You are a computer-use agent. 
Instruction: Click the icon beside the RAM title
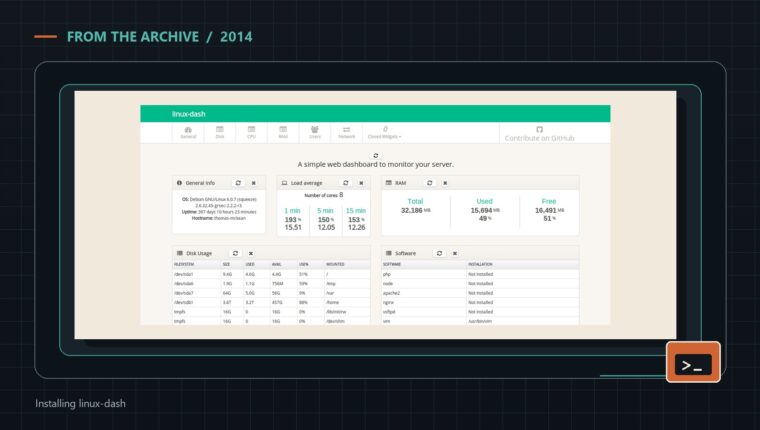tap(388, 183)
